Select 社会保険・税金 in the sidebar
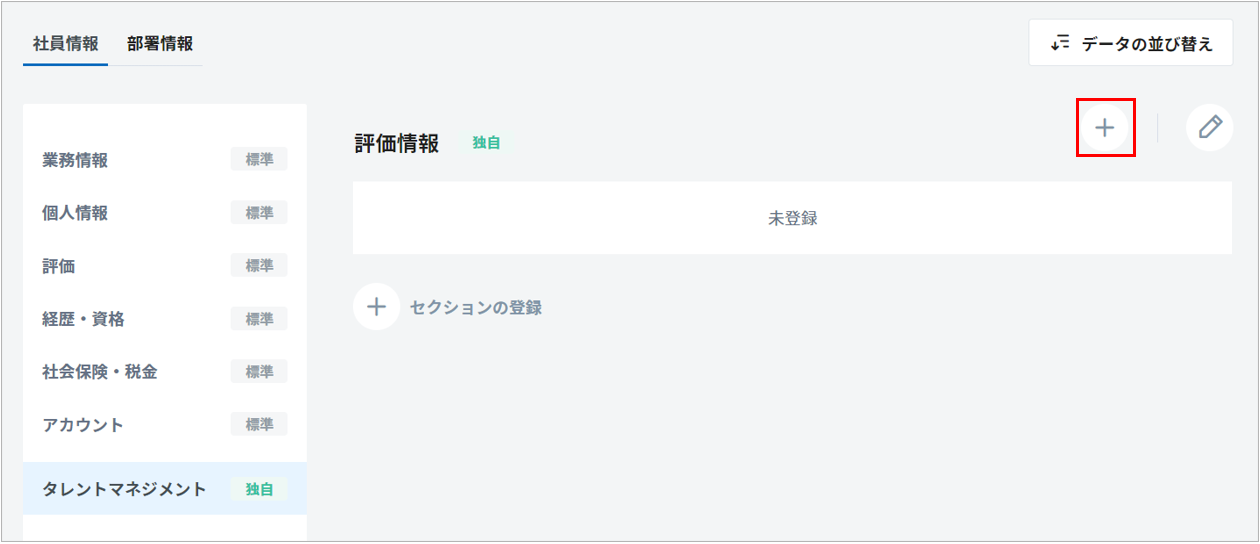 point(99,372)
